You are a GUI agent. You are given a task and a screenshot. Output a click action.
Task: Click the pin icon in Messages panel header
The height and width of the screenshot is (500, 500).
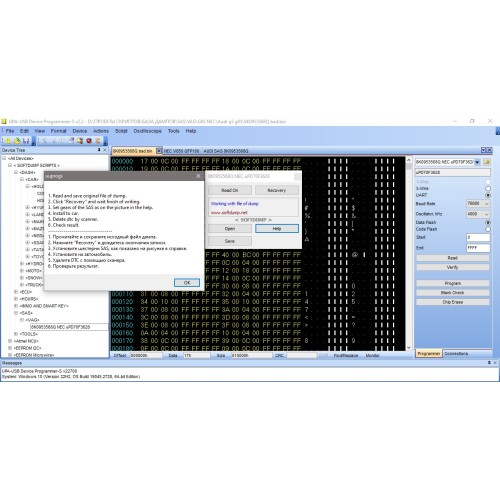click(489, 362)
